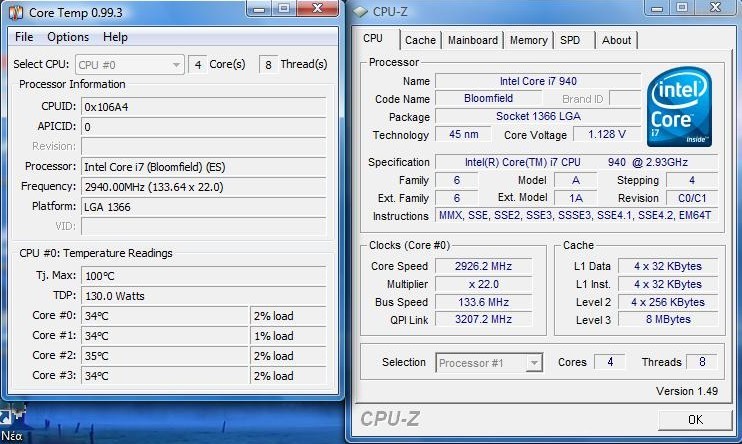Click the Core Temp title bar icon
742x444 pixels.
click(16, 12)
